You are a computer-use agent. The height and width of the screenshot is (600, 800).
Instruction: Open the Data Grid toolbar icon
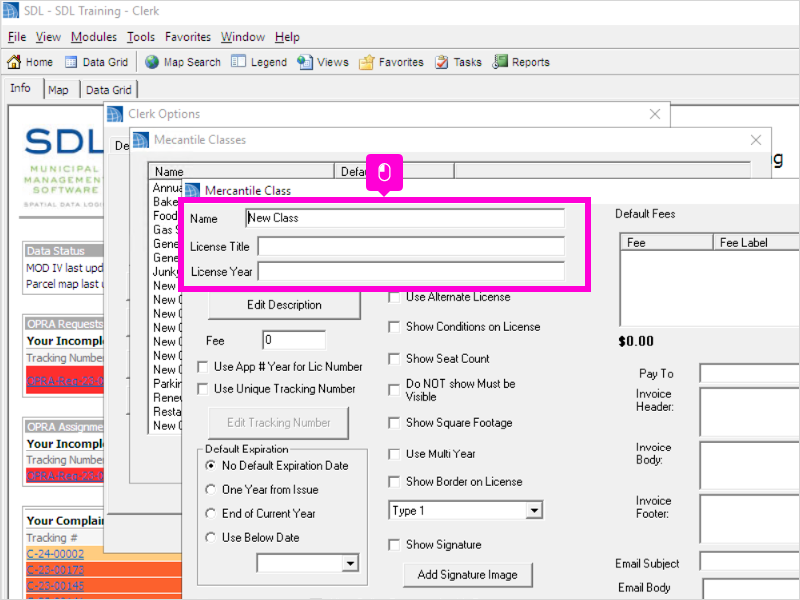click(71, 62)
